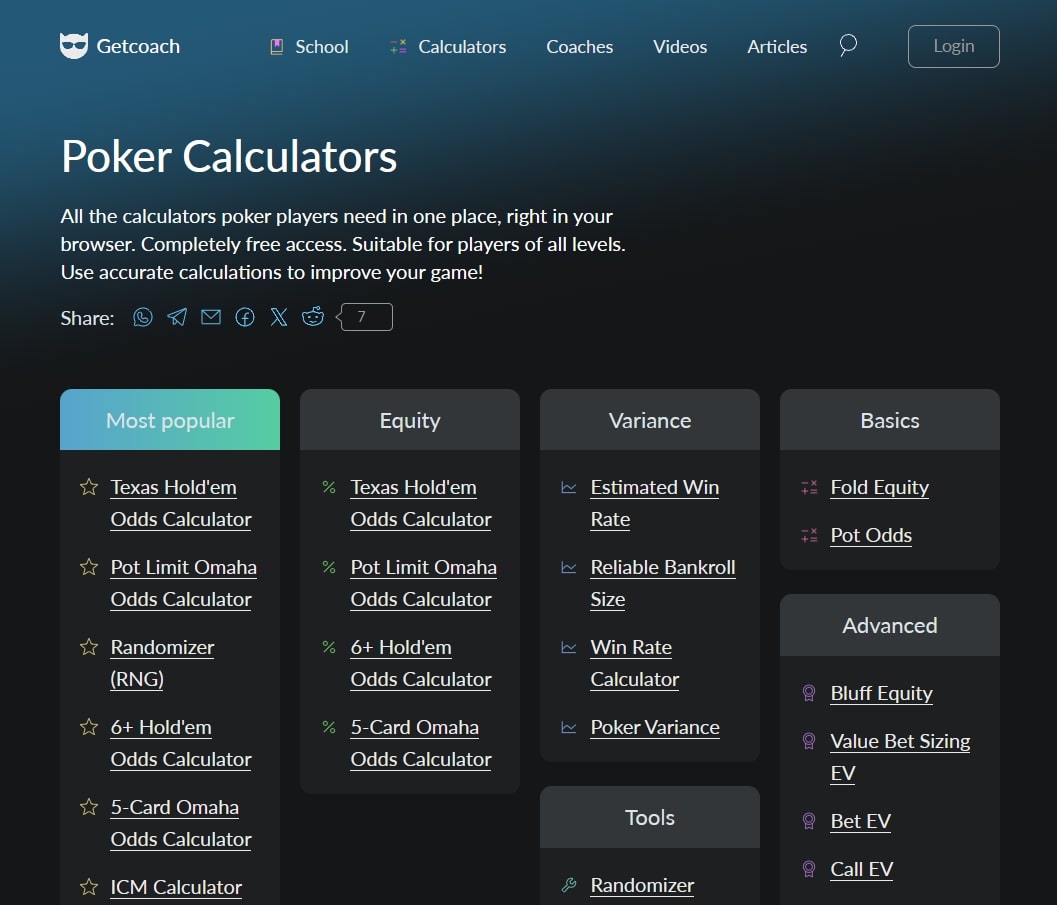The image size is (1057, 905).
Task: Share on X (Twitter) icon
Action: pos(279,317)
